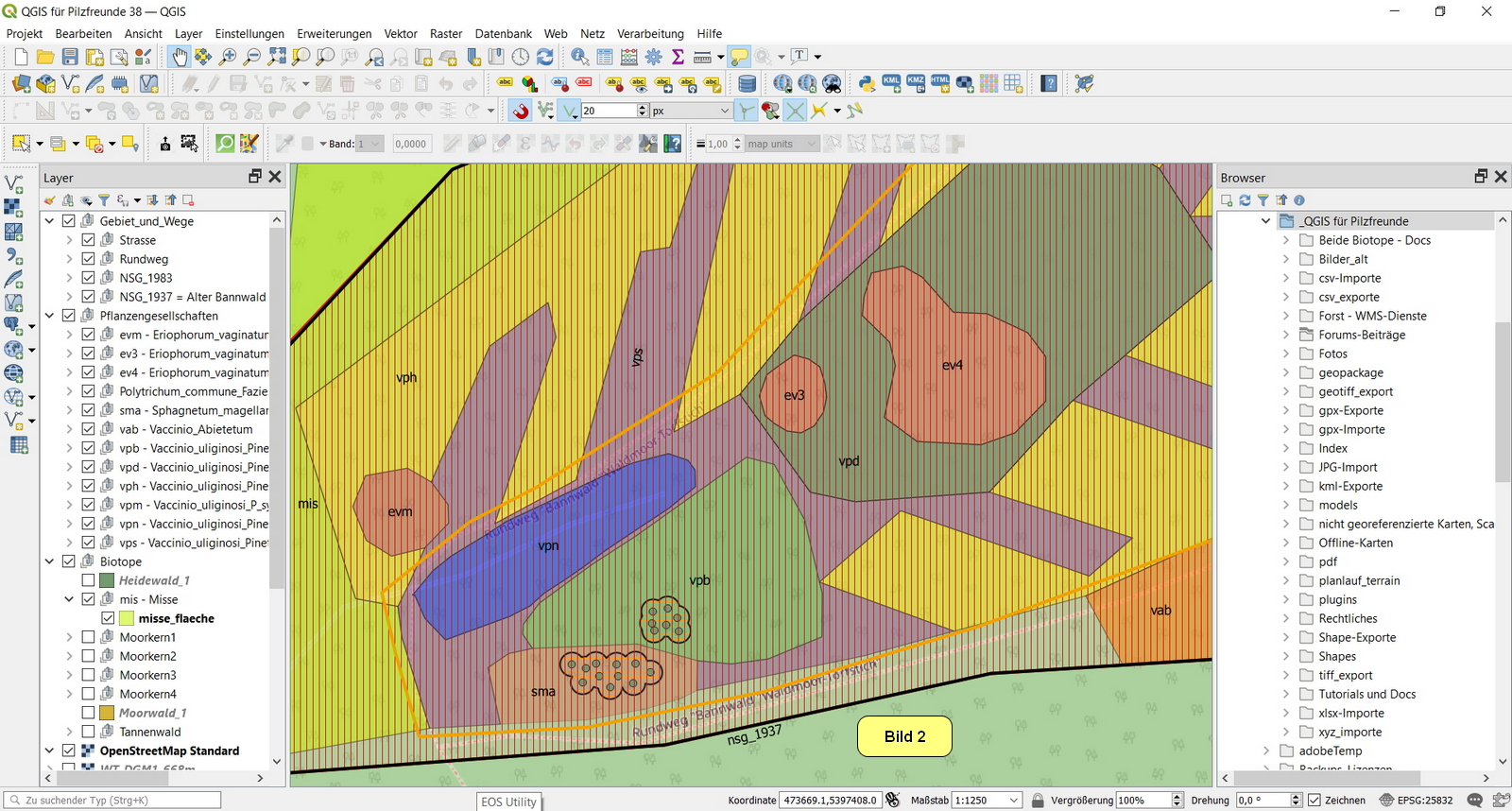Enable the Heidewald_1 layer checkbox

pyautogui.click(x=88, y=580)
